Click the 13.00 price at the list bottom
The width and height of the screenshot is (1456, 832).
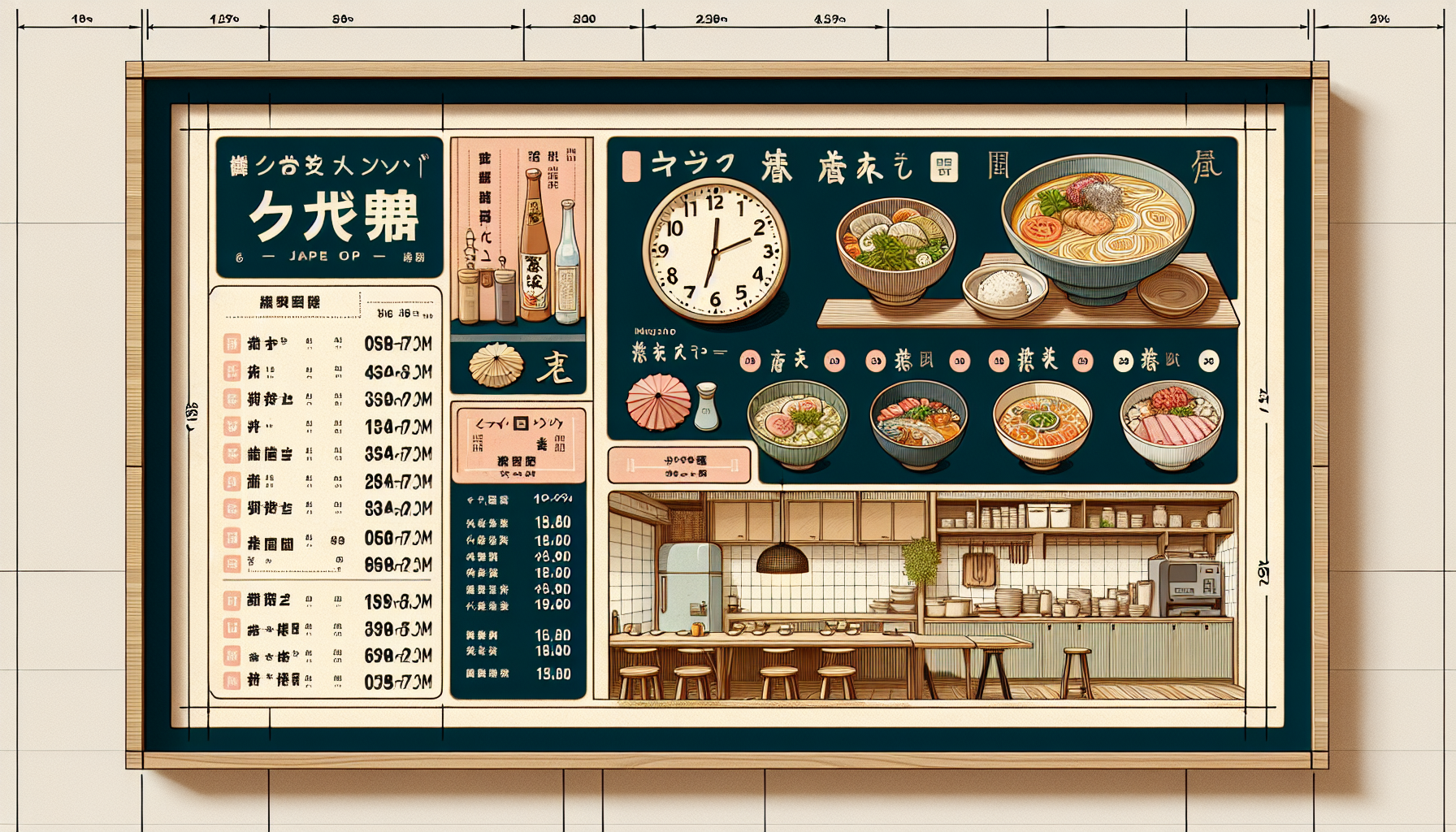(x=552, y=674)
